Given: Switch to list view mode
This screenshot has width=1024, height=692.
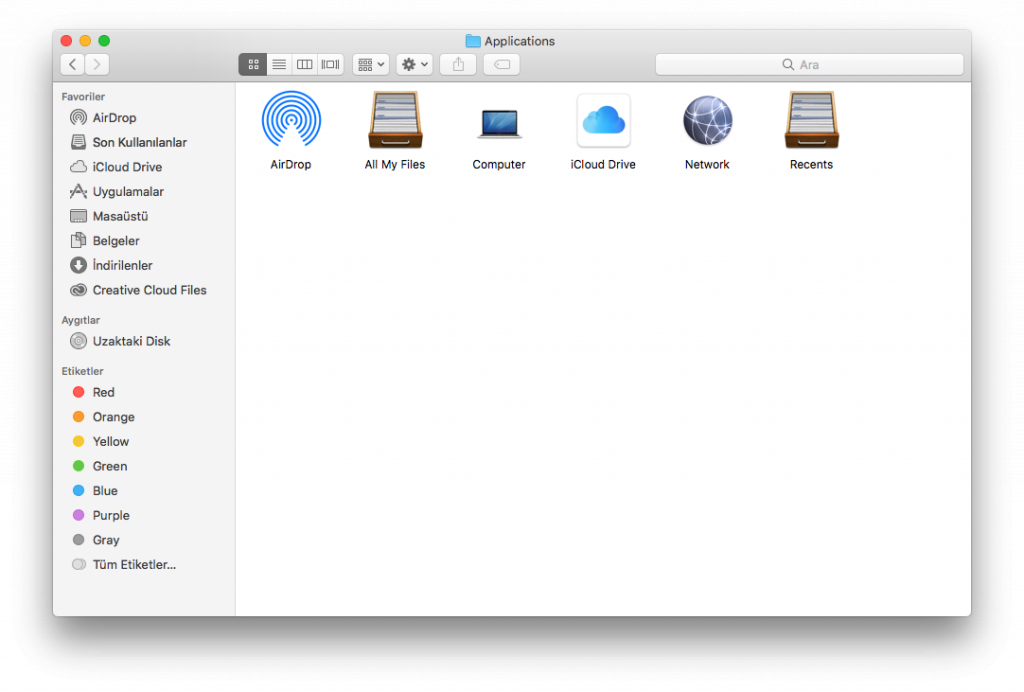Looking at the screenshot, I should click(279, 64).
